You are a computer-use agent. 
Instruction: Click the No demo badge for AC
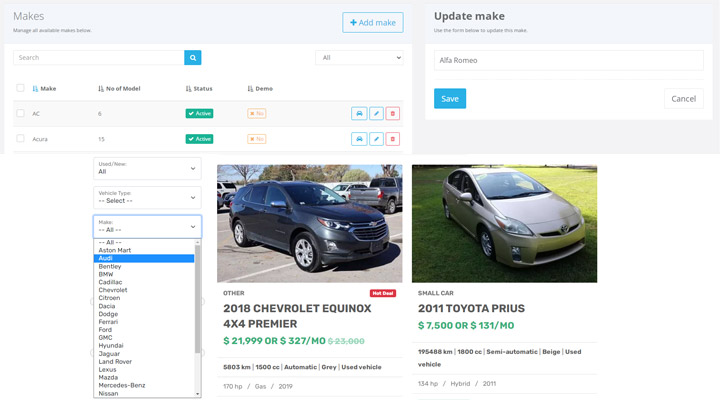[x=257, y=113]
